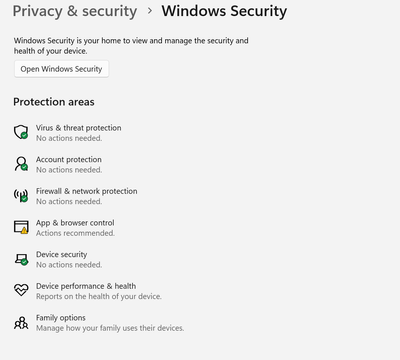Click the breadcrumb chevron separator
Viewport: 400px width, 360px height.
coord(150,11)
